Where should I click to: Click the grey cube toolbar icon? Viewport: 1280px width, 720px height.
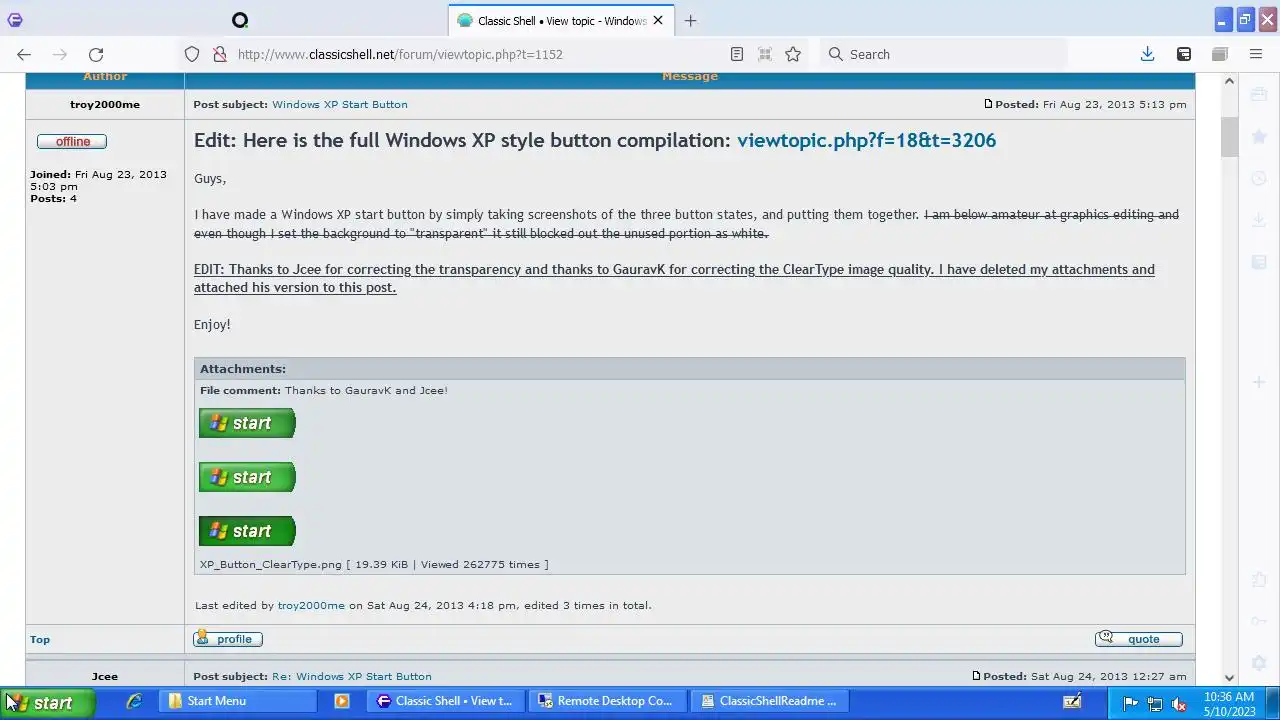1220,54
